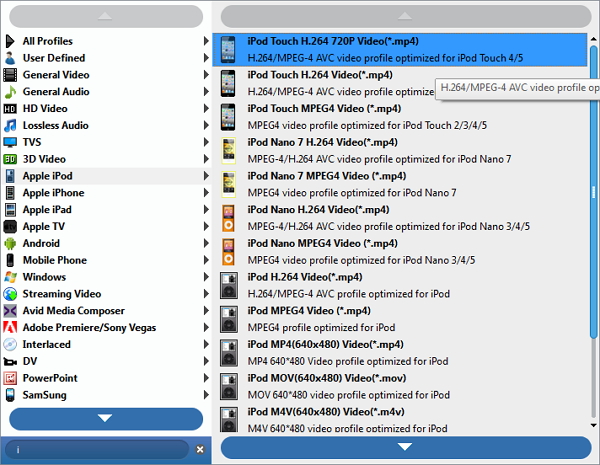600x465 pixels.
Task: Click the iPod Touch H.264 720P thumbnail
Action: 228,50
